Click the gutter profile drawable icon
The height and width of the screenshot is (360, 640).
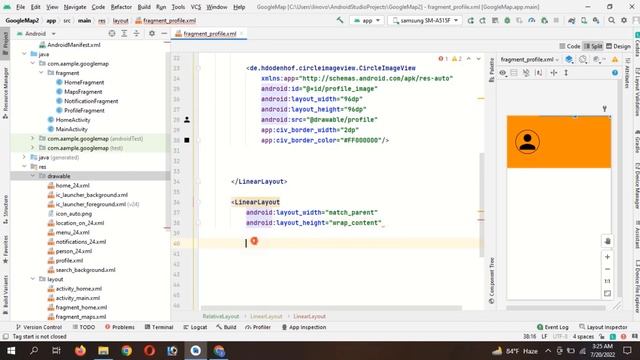pos(187,120)
